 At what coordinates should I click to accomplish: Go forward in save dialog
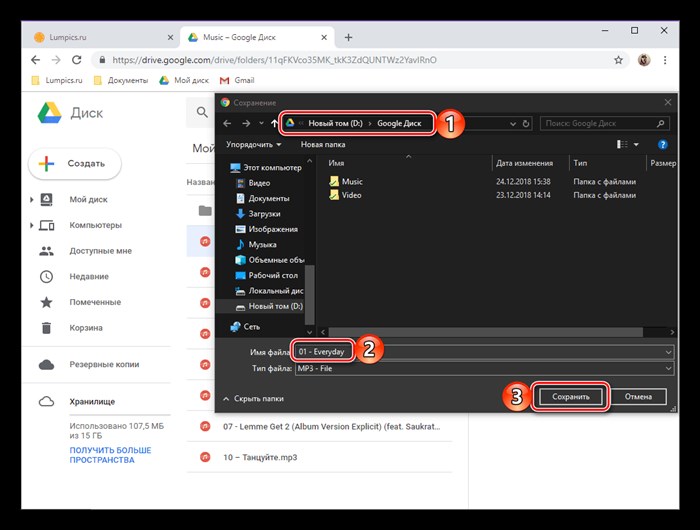click(x=246, y=123)
